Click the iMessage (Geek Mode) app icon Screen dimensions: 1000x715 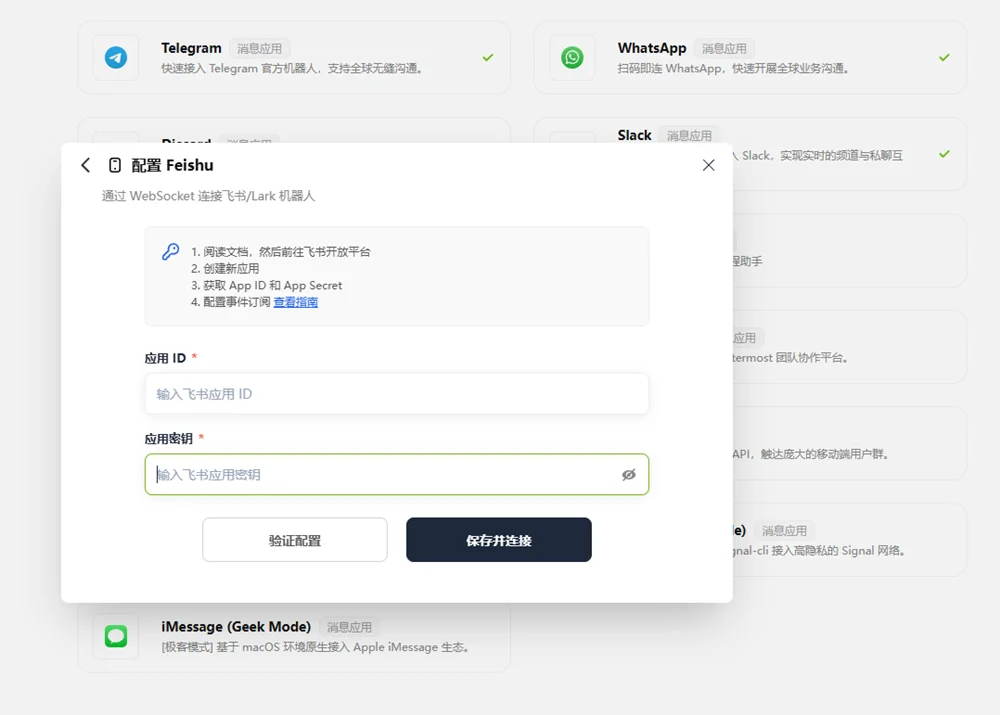115,636
